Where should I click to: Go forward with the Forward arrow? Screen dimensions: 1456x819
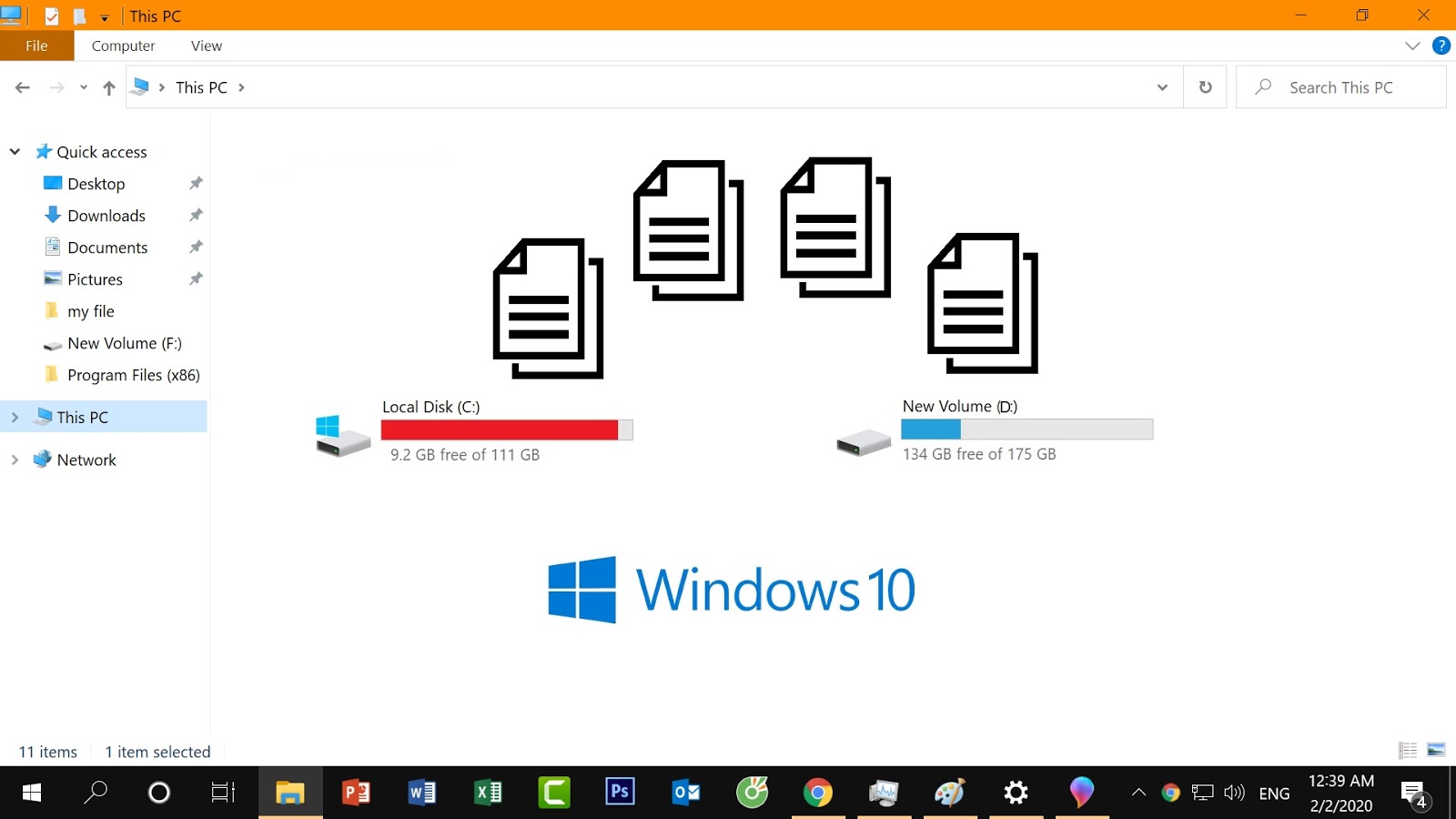point(56,87)
